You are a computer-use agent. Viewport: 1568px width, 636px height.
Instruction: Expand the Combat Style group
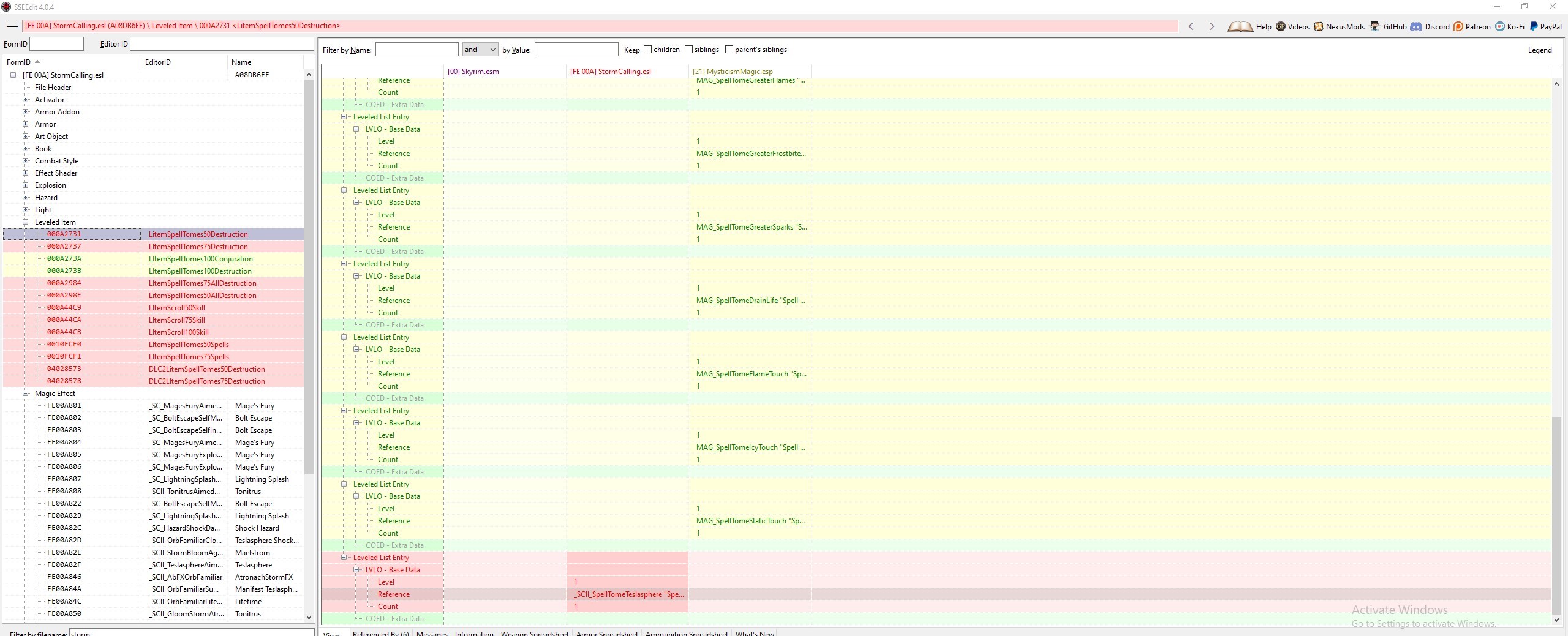click(x=25, y=161)
